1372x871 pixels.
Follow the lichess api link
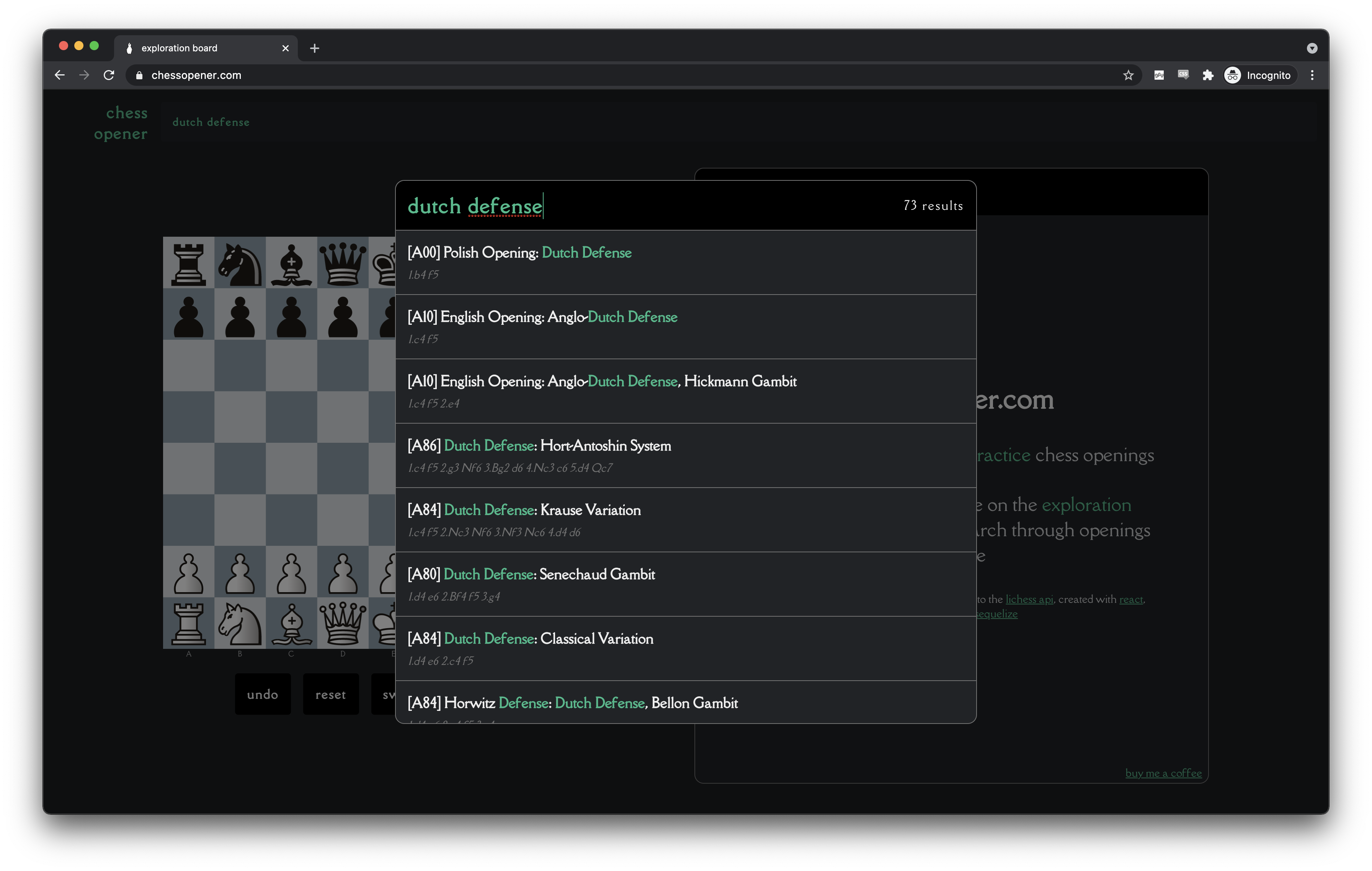point(1029,599)
